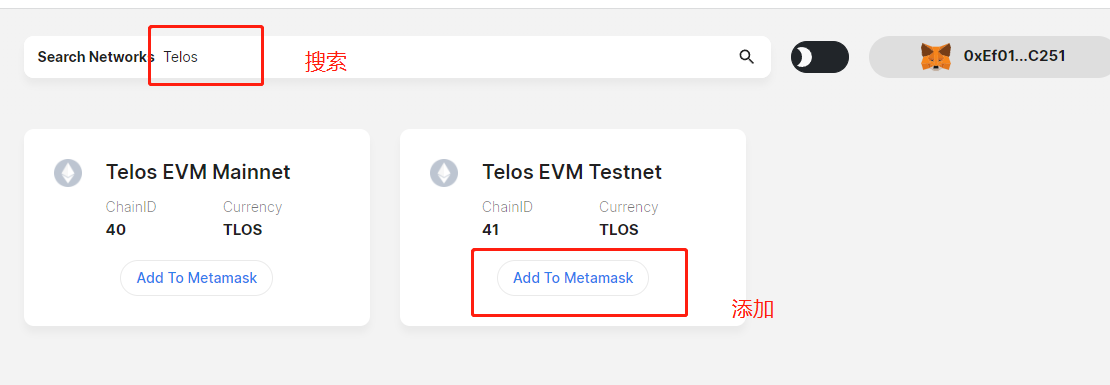The height and width of the screenshot is (385, 1110).
Task: Select the Telos EVM Testnet title
Action: 572,172
